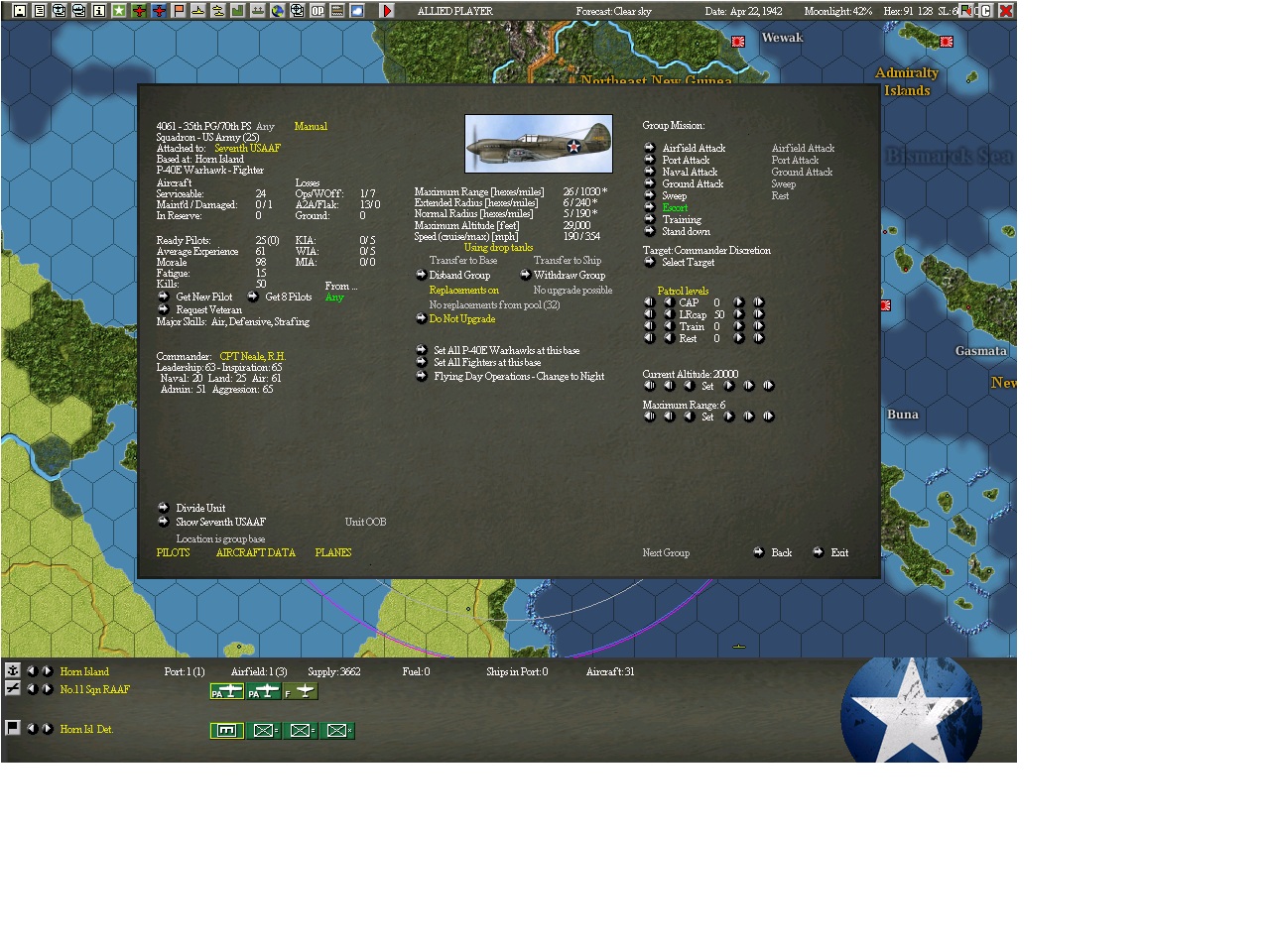Click the yellow 'Horn Island' base name
Screen dimensions: 1270x952
point(84,671)
